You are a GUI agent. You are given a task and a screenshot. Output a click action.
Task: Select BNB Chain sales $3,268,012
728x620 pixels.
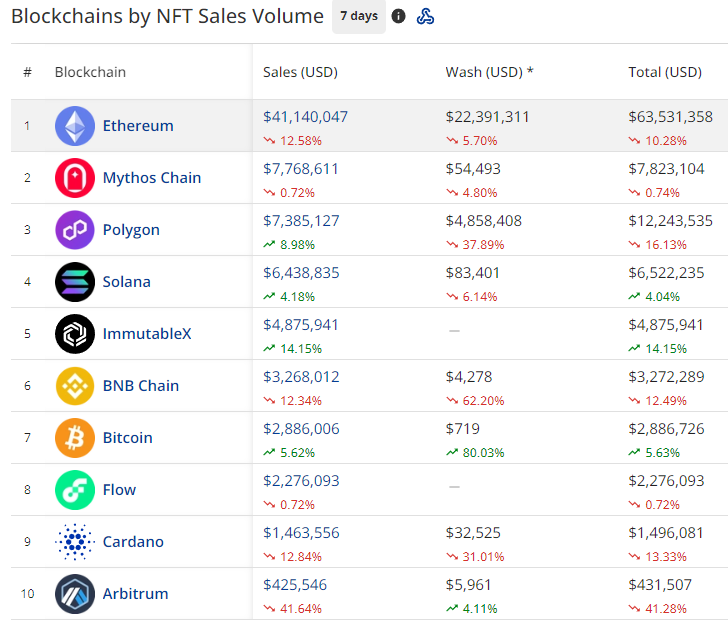(x=301, y=377)
